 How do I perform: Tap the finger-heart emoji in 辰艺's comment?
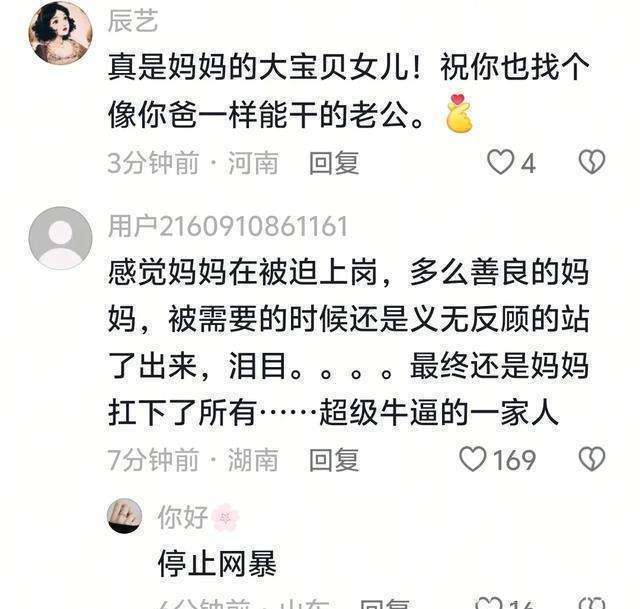pyautogui.click(x=459, y=113)
